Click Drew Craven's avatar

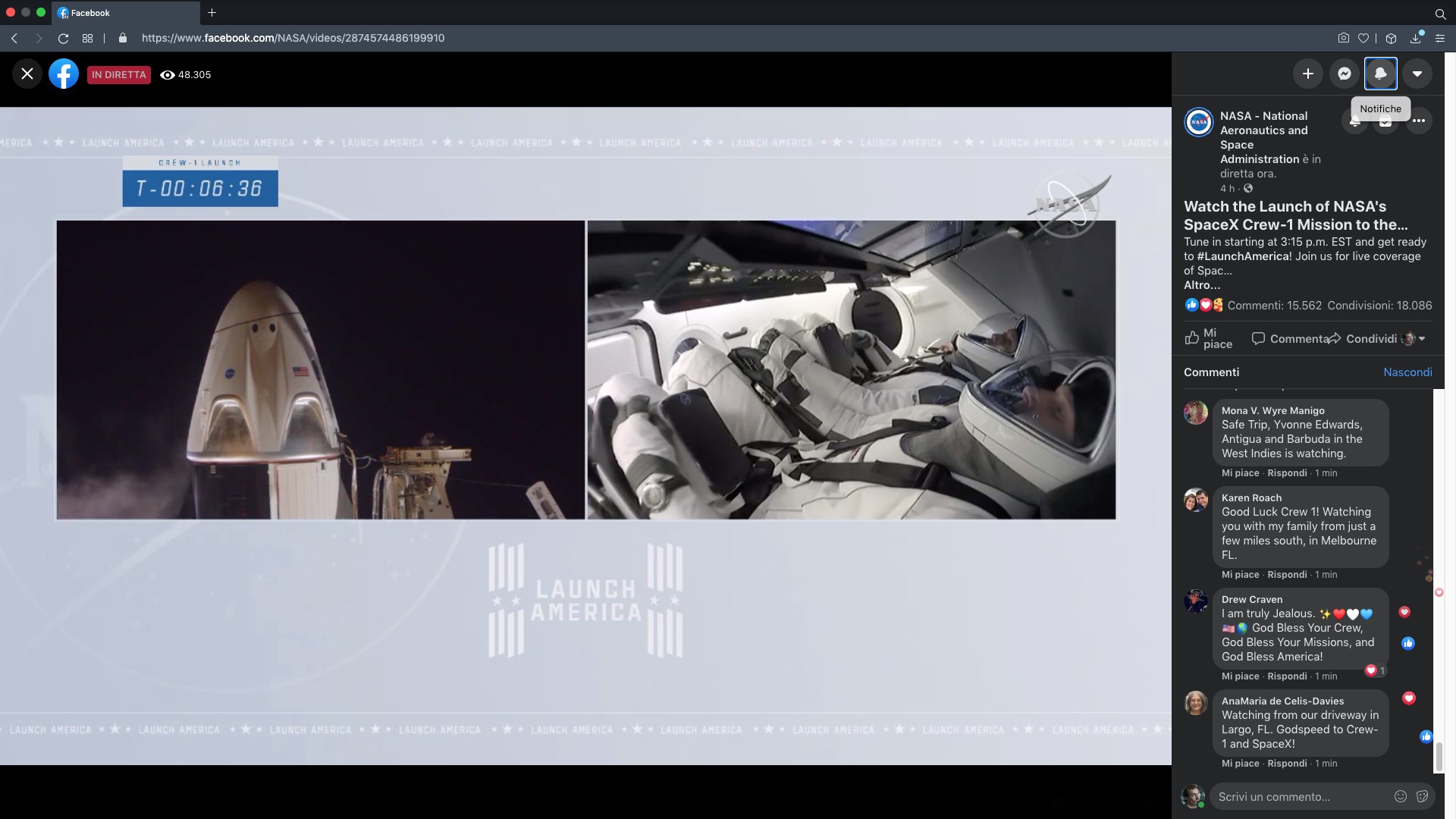point(1196,601)
